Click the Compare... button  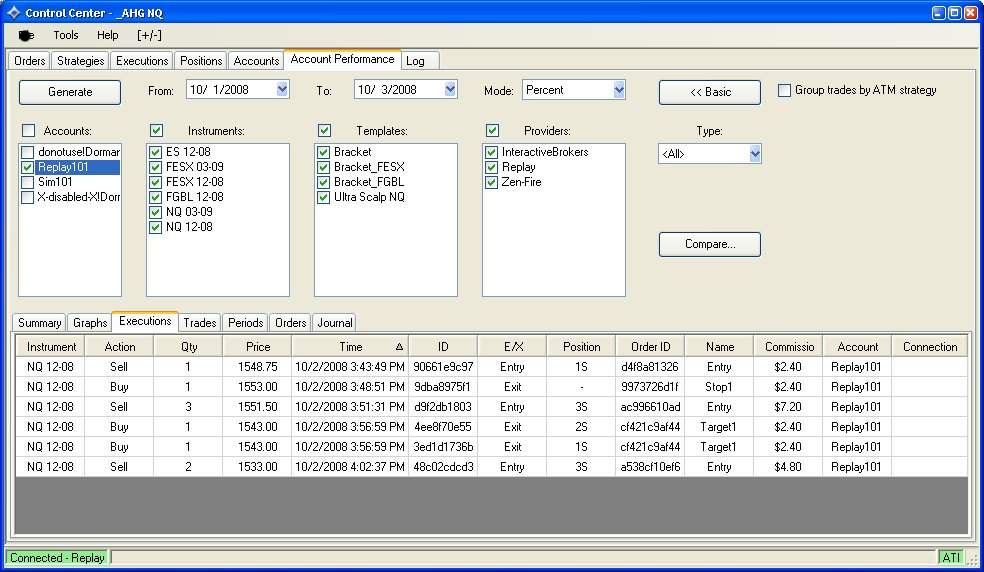point(710,244)
